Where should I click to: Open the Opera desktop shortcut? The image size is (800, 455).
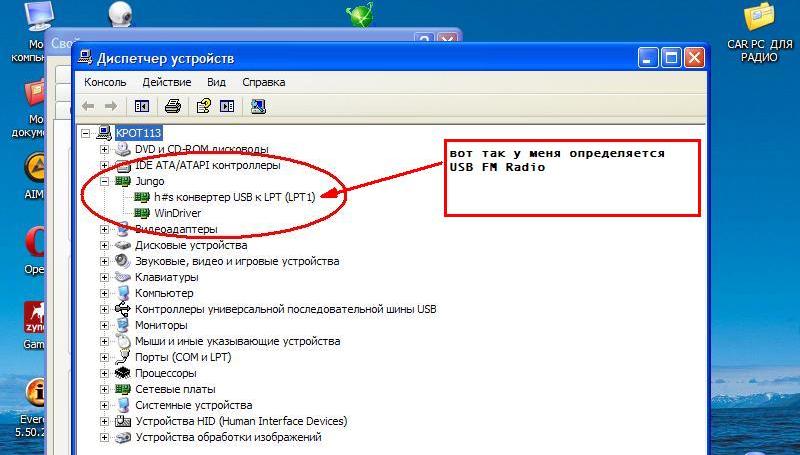click(x=34, y=250)
